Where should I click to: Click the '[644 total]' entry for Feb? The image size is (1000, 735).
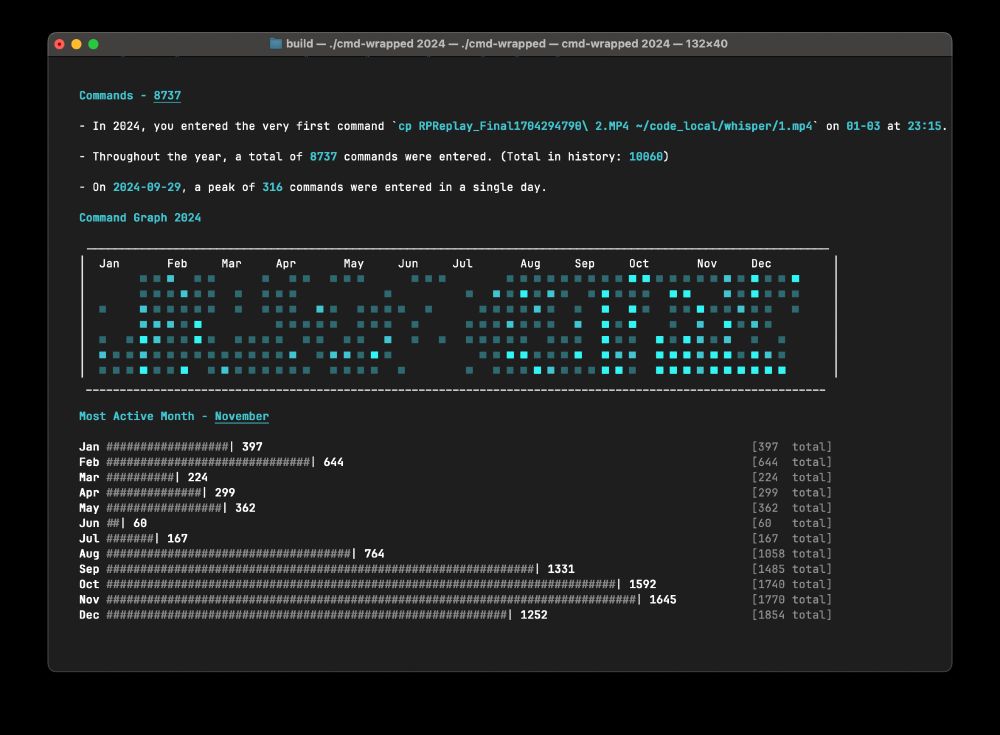click(x=791, y=462)
